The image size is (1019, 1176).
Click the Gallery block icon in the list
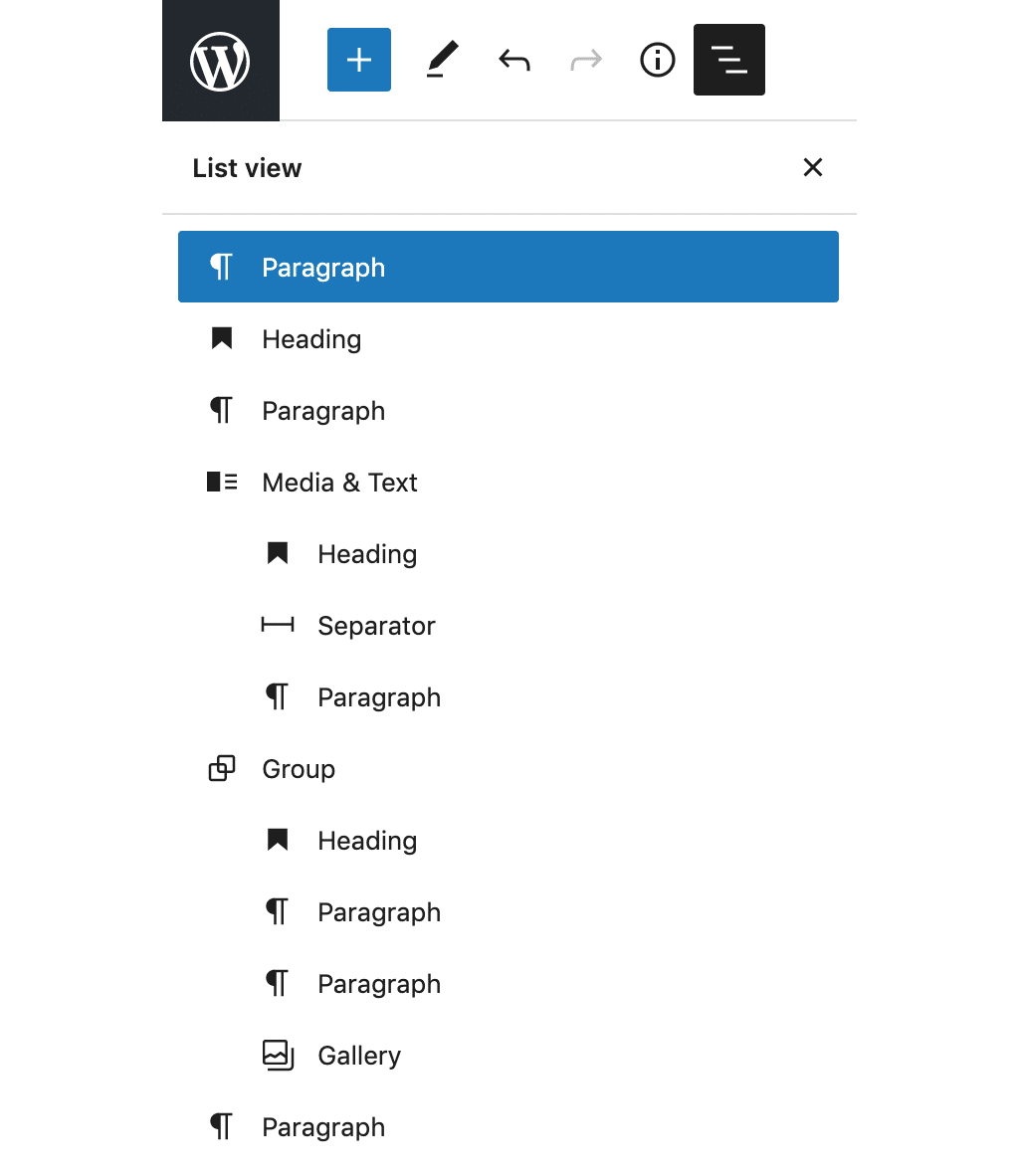coord(278,1055)
